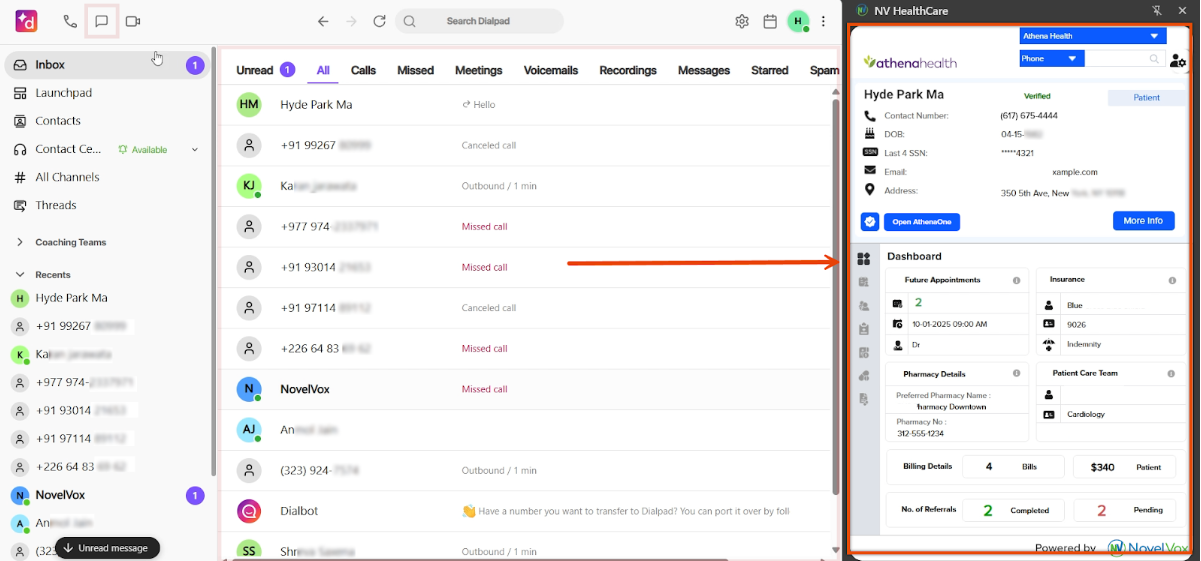
Task: Switch to the Meetings tab
Action: point(479,70)
